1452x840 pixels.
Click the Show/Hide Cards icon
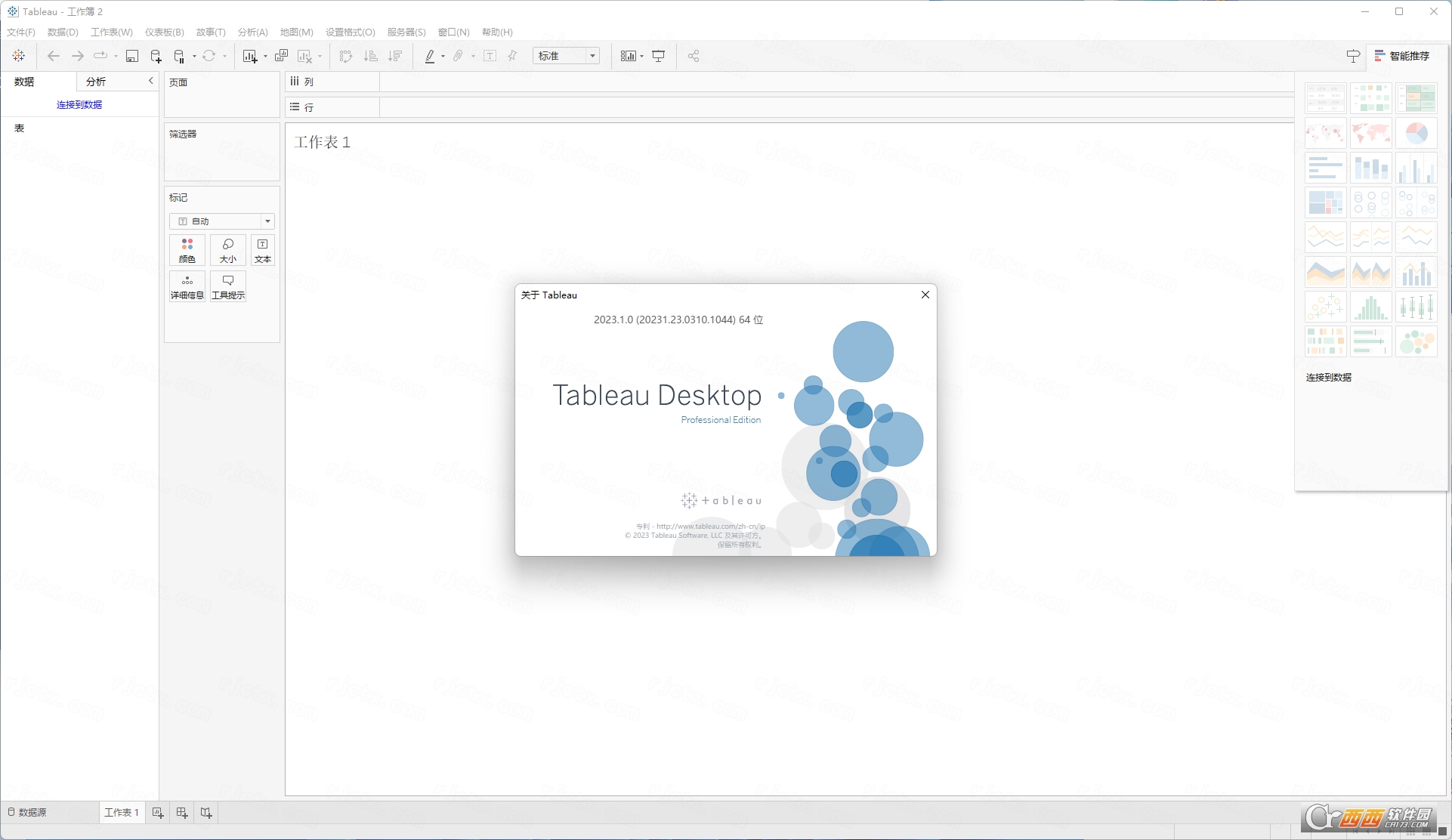pos(628,56)
